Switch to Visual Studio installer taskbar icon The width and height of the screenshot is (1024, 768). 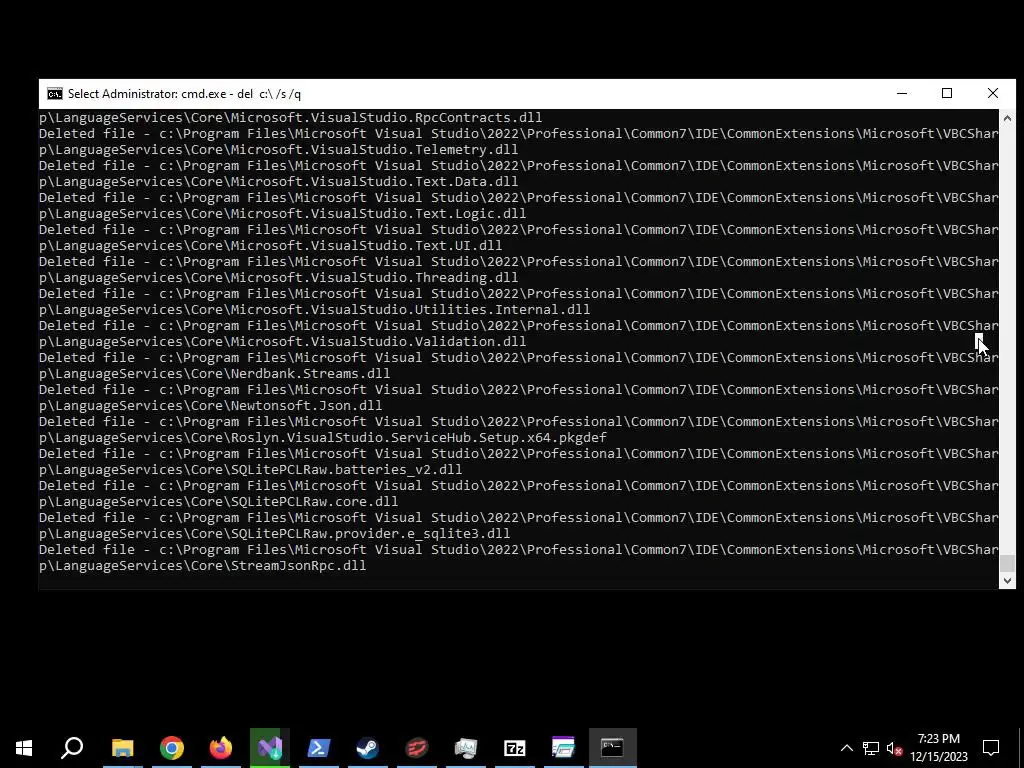coord(270,748)
